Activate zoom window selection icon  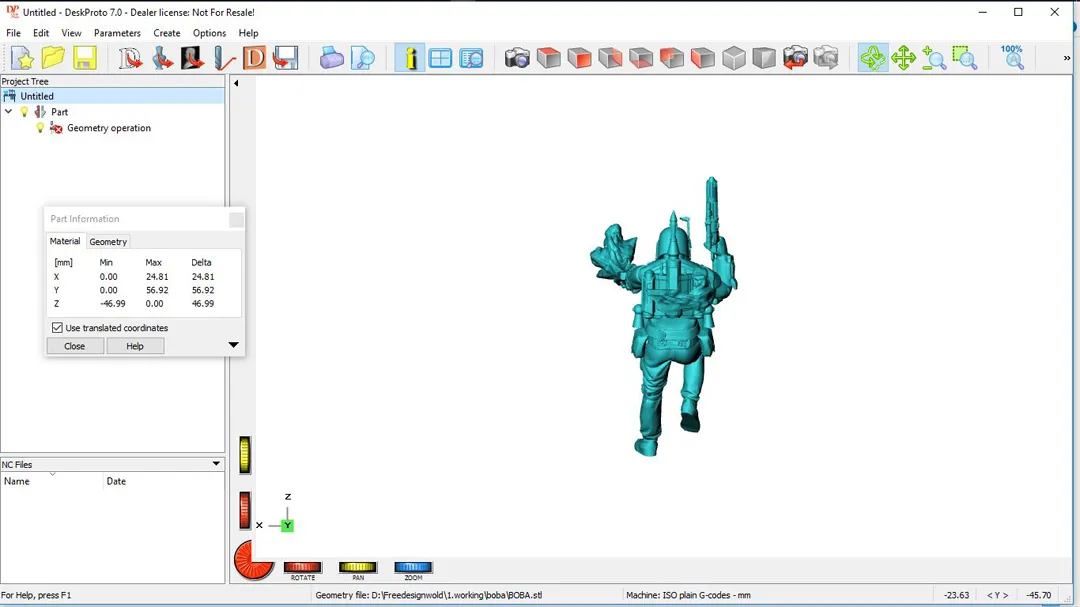pyautogui.click(x=965, y=59)
